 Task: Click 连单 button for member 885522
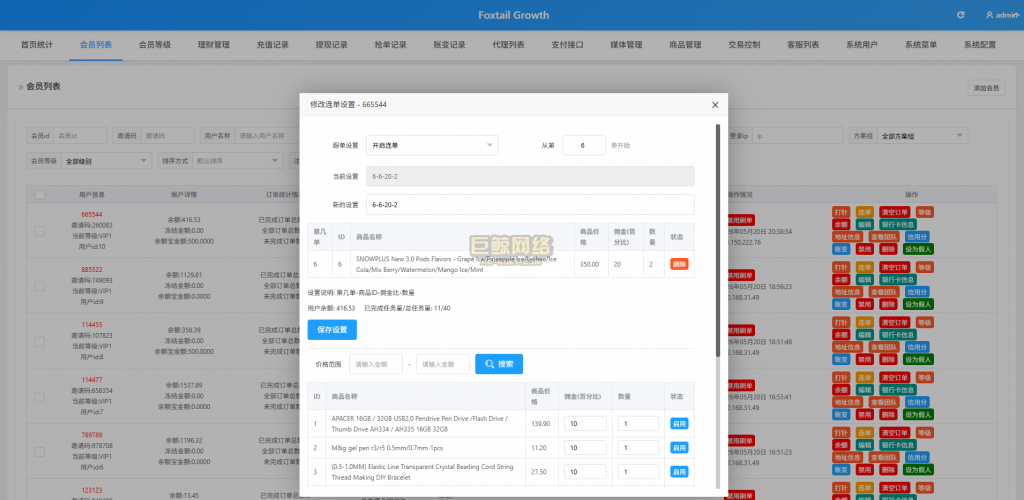(x=865, y=267)
